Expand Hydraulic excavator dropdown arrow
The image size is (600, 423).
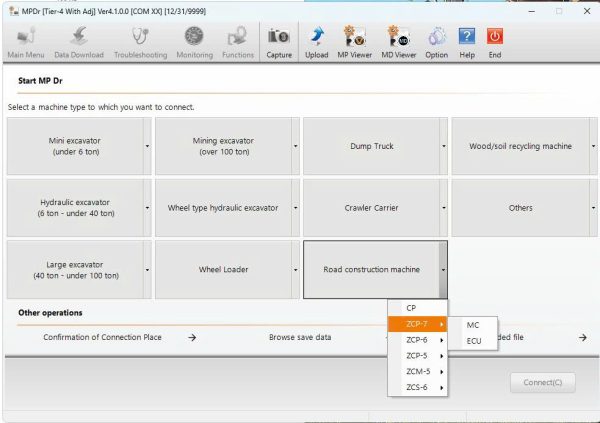point(147,208)
